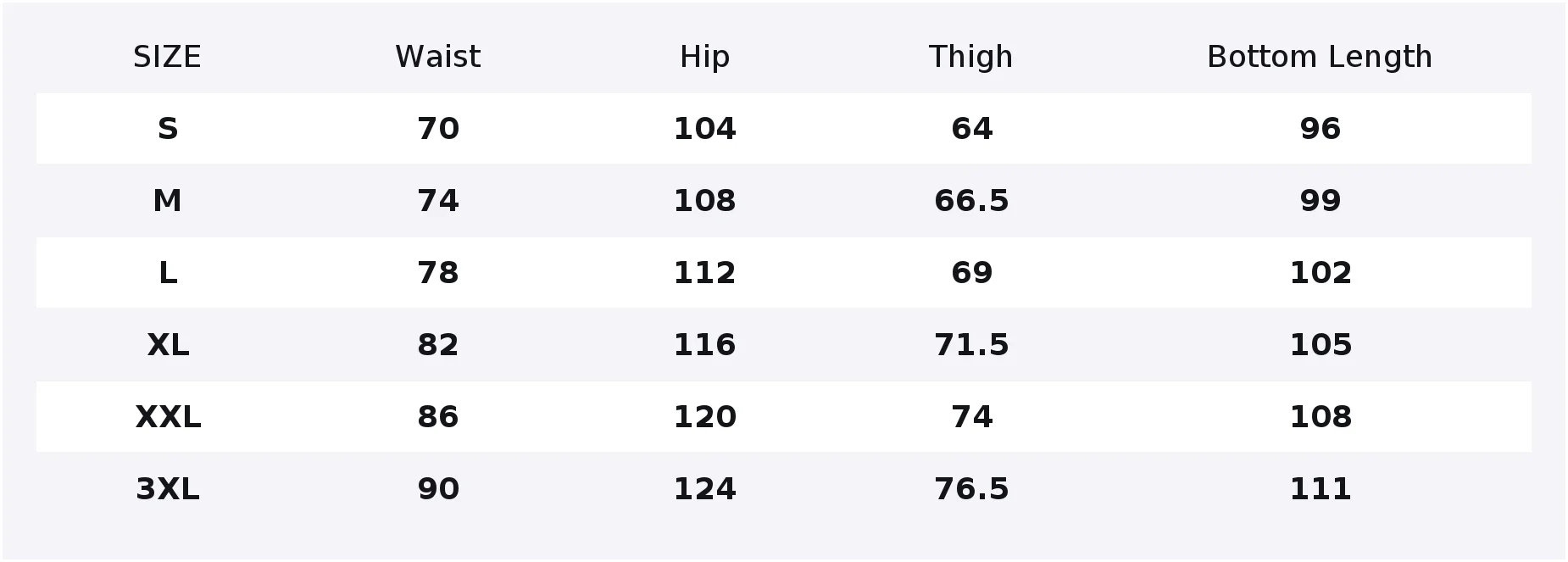The image size is (1568, 562).
Task: Select the M size row label
Action: [x=167, y=201]
